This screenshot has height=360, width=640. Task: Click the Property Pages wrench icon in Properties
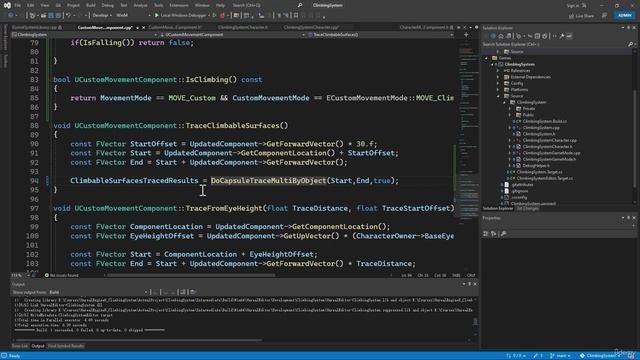(x=503, y=233)
